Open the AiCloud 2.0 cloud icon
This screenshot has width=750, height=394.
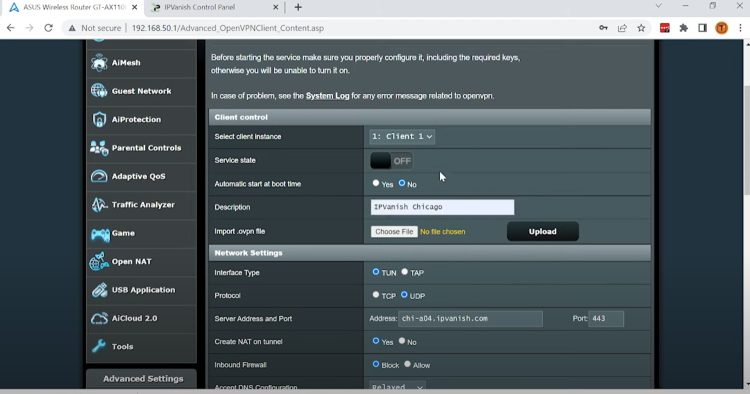point(99,318)
